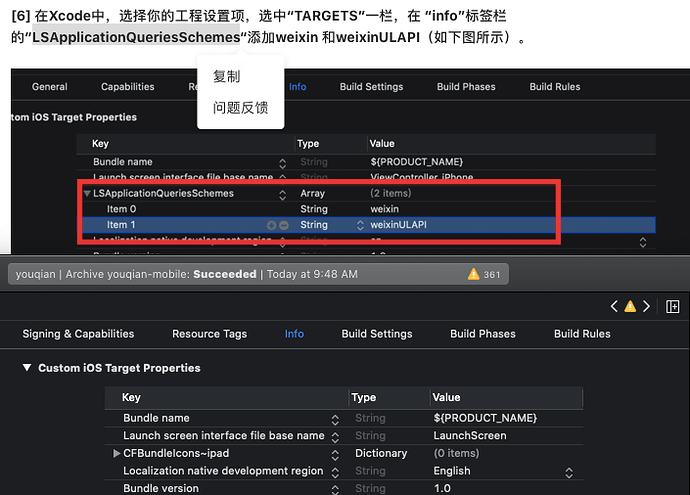Click the highlighted LSApplicationQueriesSchemes text in the instructions

tap(136, 37)
